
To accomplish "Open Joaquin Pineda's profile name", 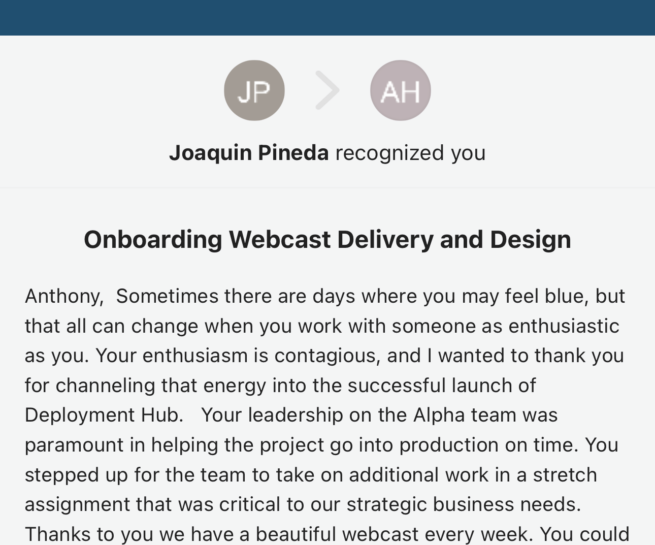I will 248,153.
